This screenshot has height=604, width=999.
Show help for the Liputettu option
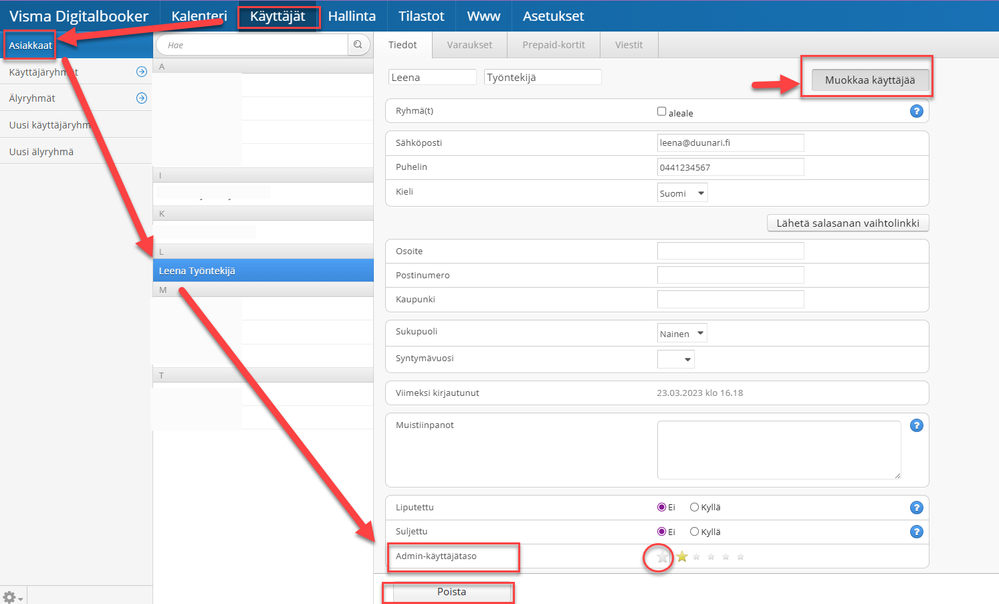[x=916, y=508]
